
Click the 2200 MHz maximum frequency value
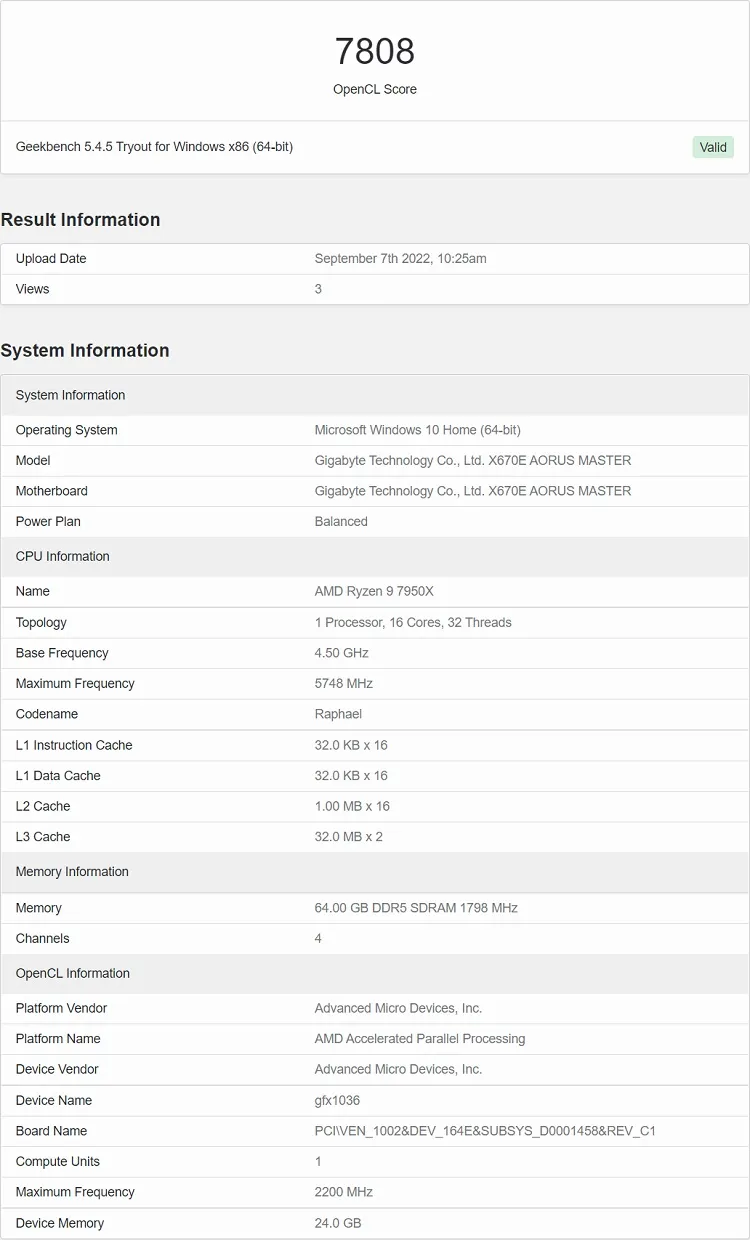(x=344, y=1192)
